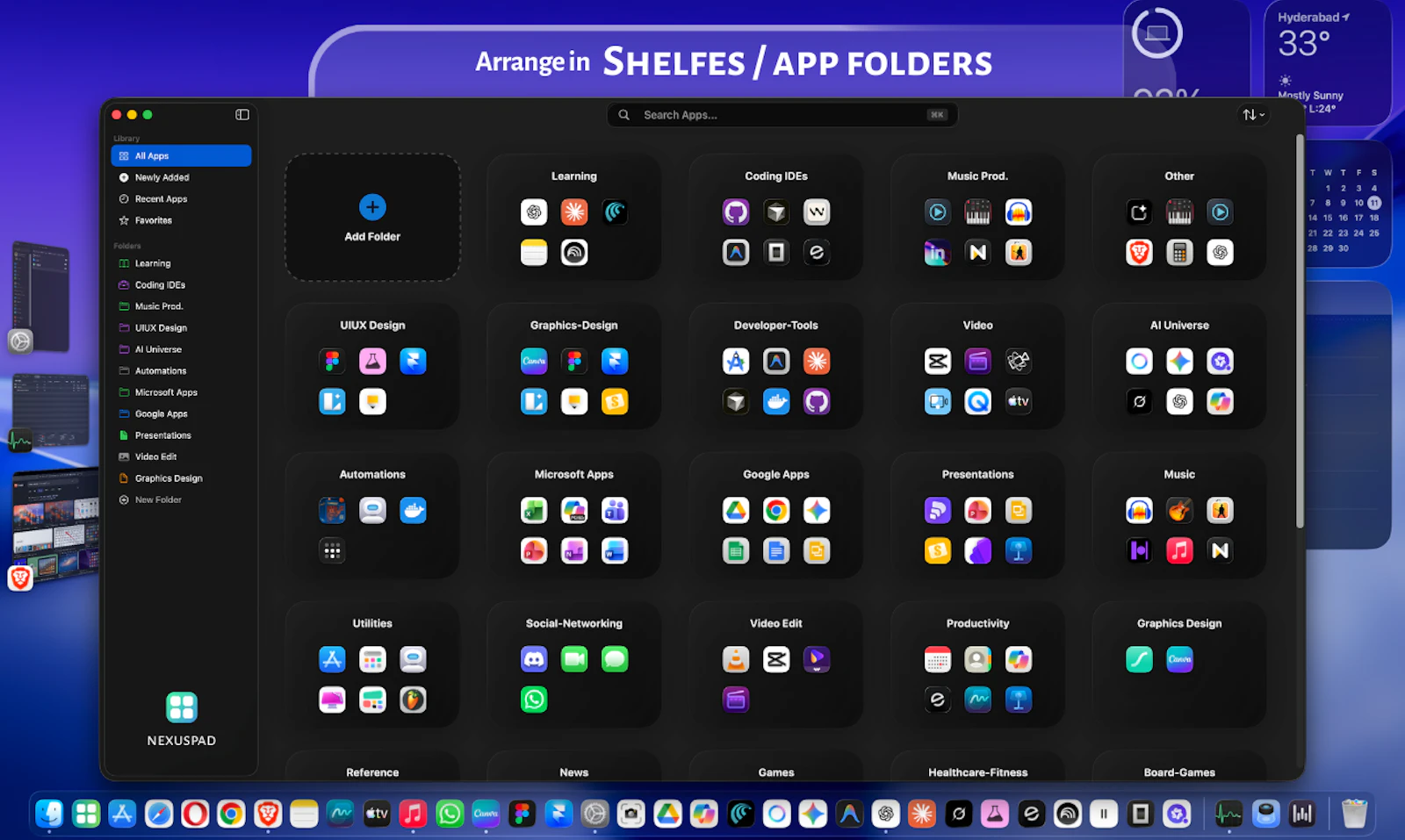Open Brave browser in Other folder

pyautogui.click(x=1139, y=252)
